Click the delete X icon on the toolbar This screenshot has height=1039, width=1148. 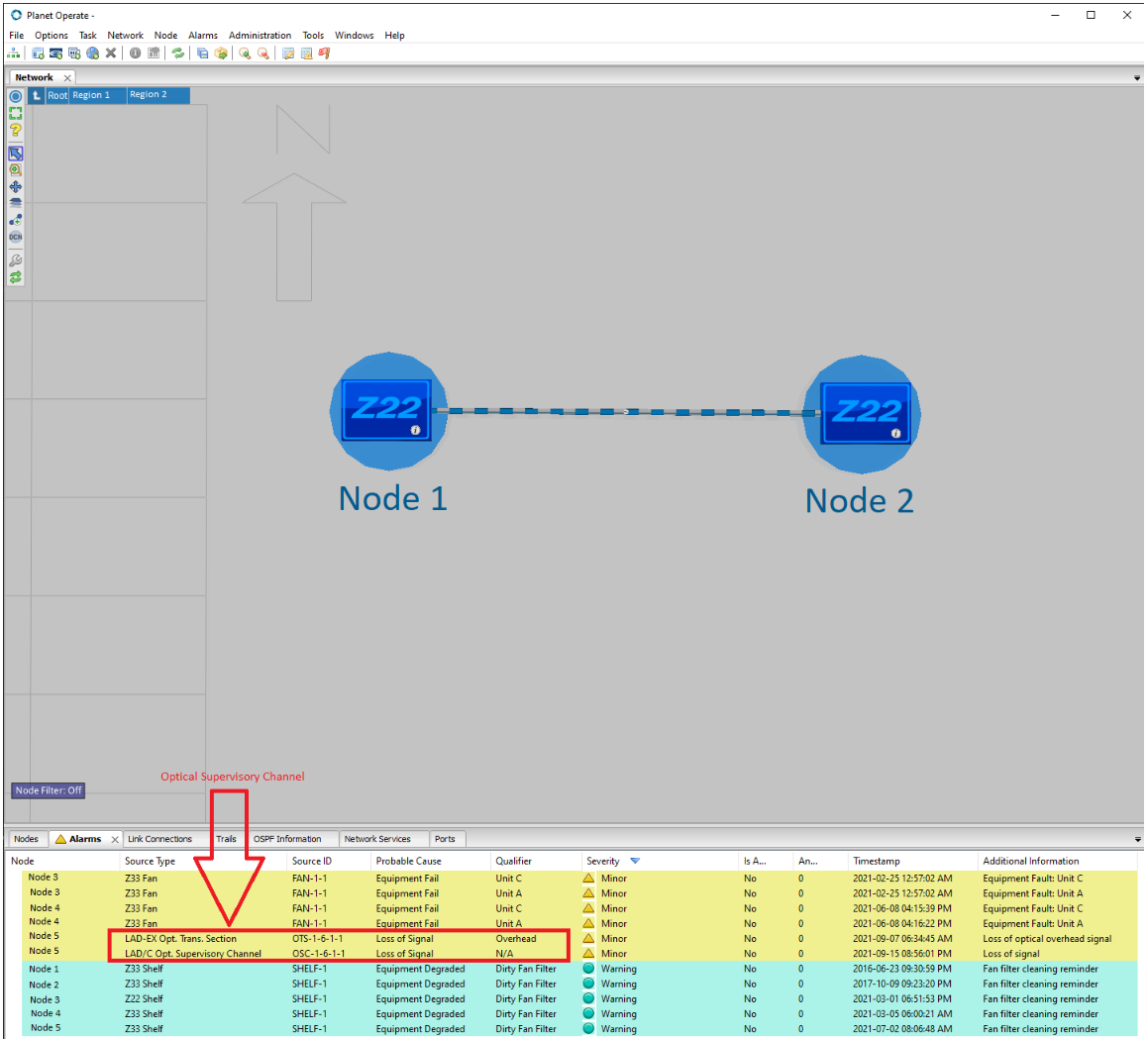[x=111, y=53]
